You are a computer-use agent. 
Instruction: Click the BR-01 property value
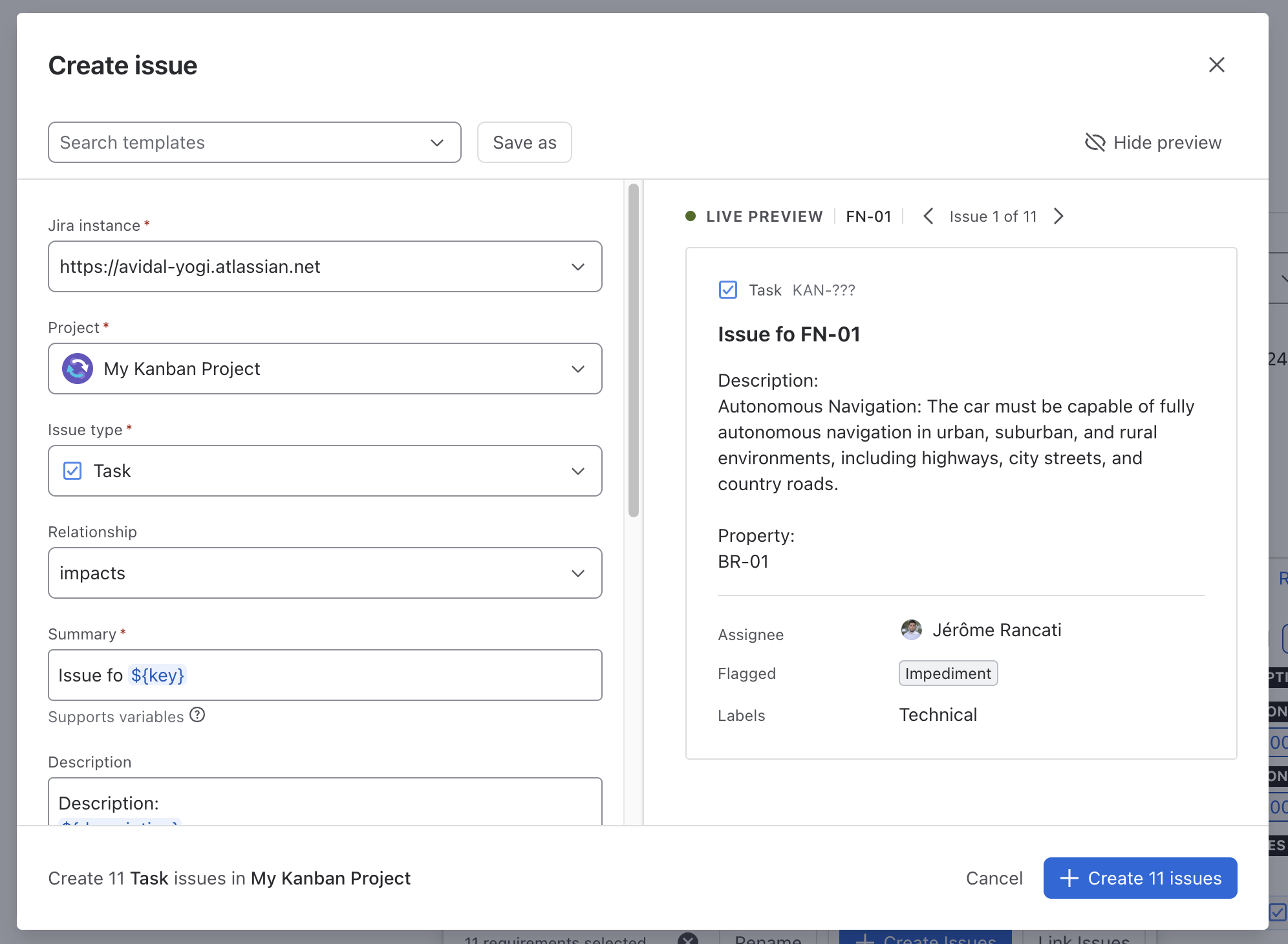pyautogui.click(x=743, y=561)
